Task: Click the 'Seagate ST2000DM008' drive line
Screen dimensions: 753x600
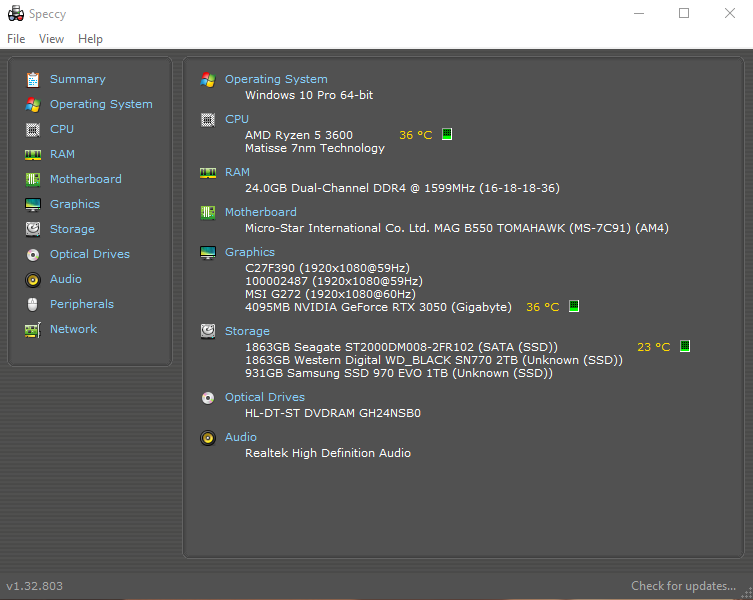Action: pos(401,347)
